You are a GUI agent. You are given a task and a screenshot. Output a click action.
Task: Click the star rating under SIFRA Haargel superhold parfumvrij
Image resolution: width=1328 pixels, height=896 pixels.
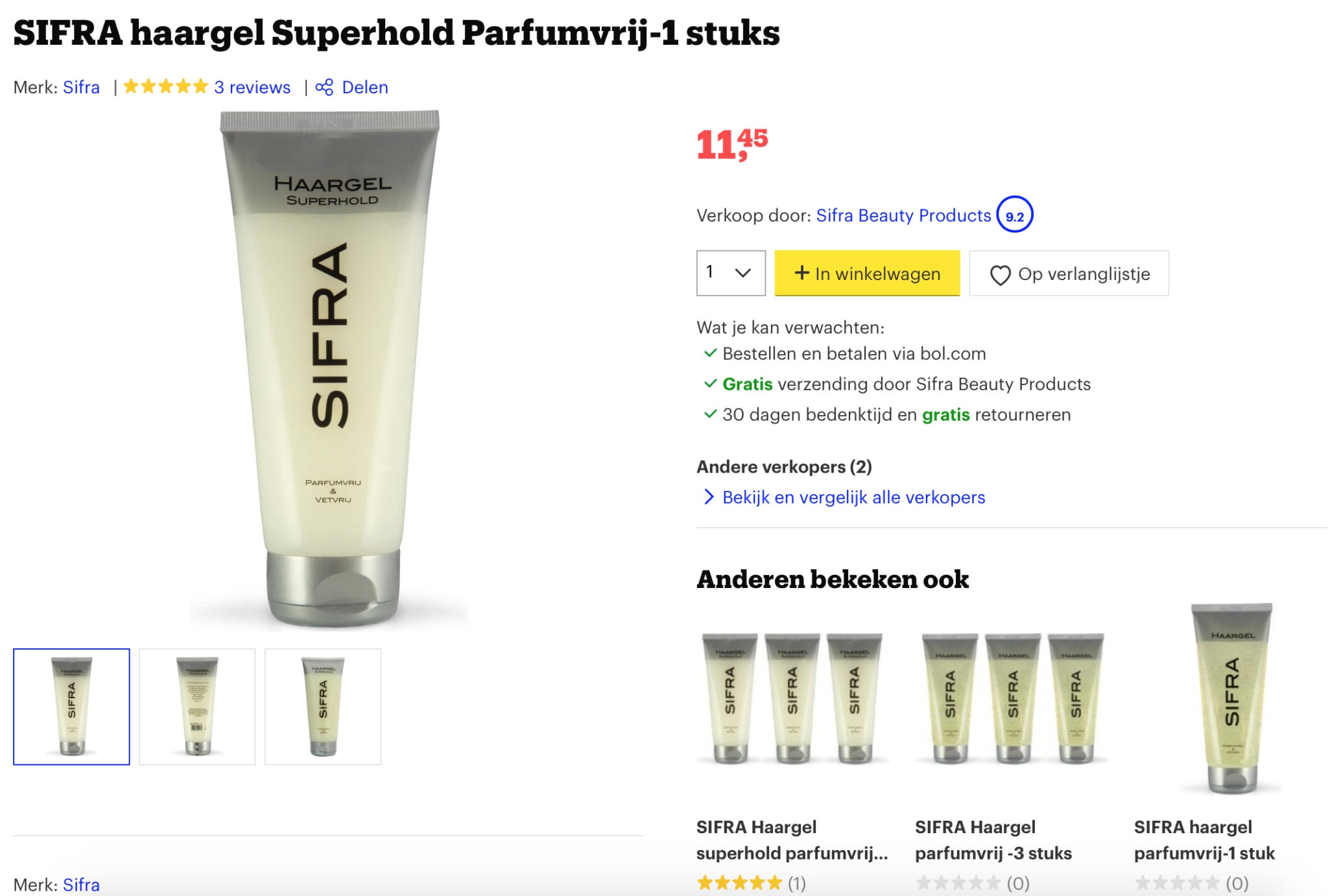pyautogui.click(x=739, y=882)
